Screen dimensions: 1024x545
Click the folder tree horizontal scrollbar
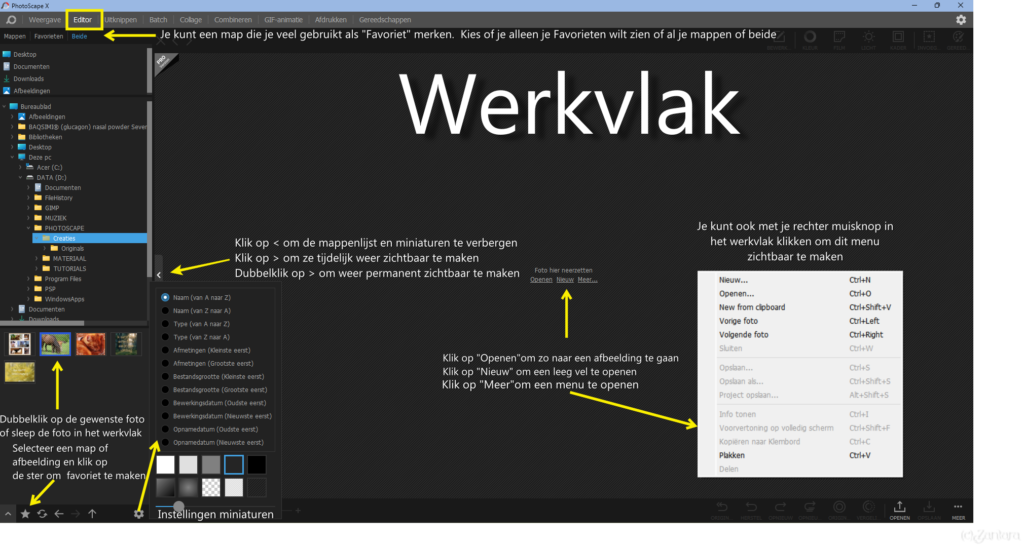[42, 322]
